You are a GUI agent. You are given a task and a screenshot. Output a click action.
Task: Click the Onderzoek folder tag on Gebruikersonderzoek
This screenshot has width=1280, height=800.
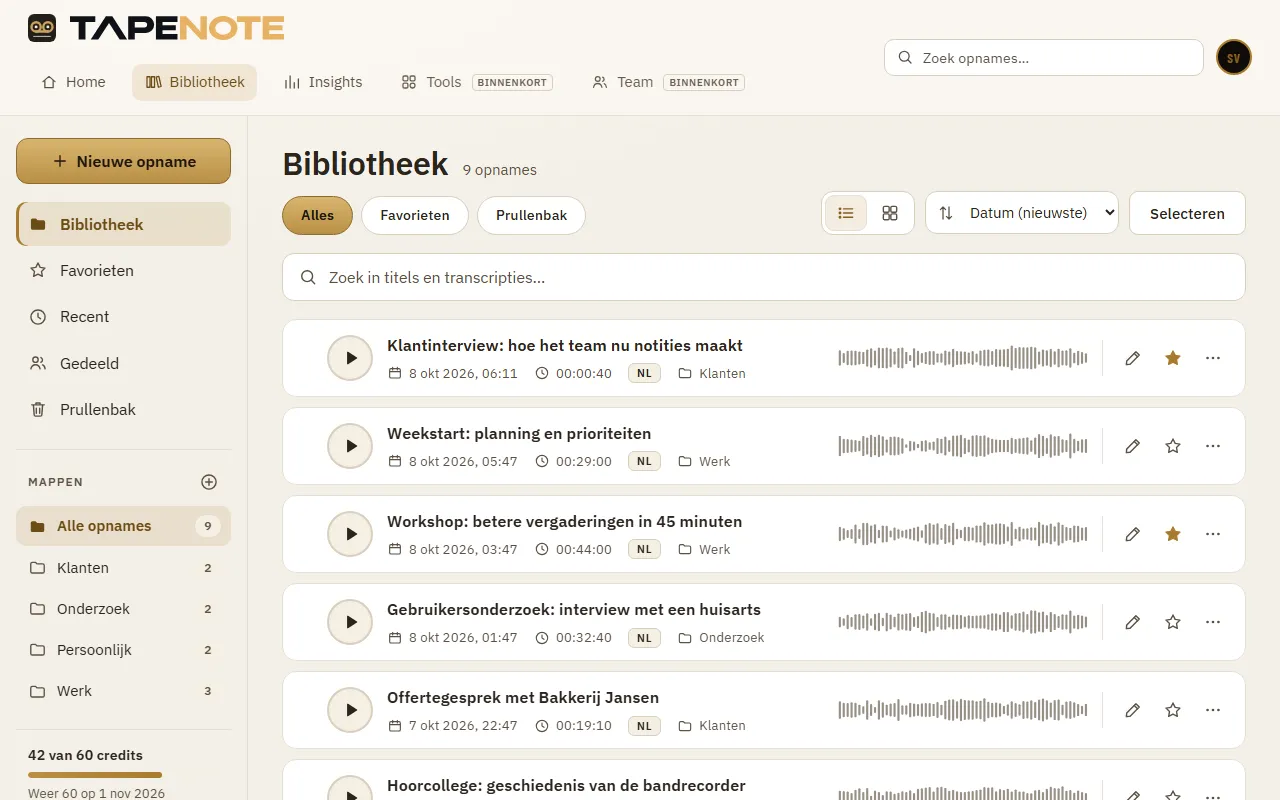(x=721, y=637)
